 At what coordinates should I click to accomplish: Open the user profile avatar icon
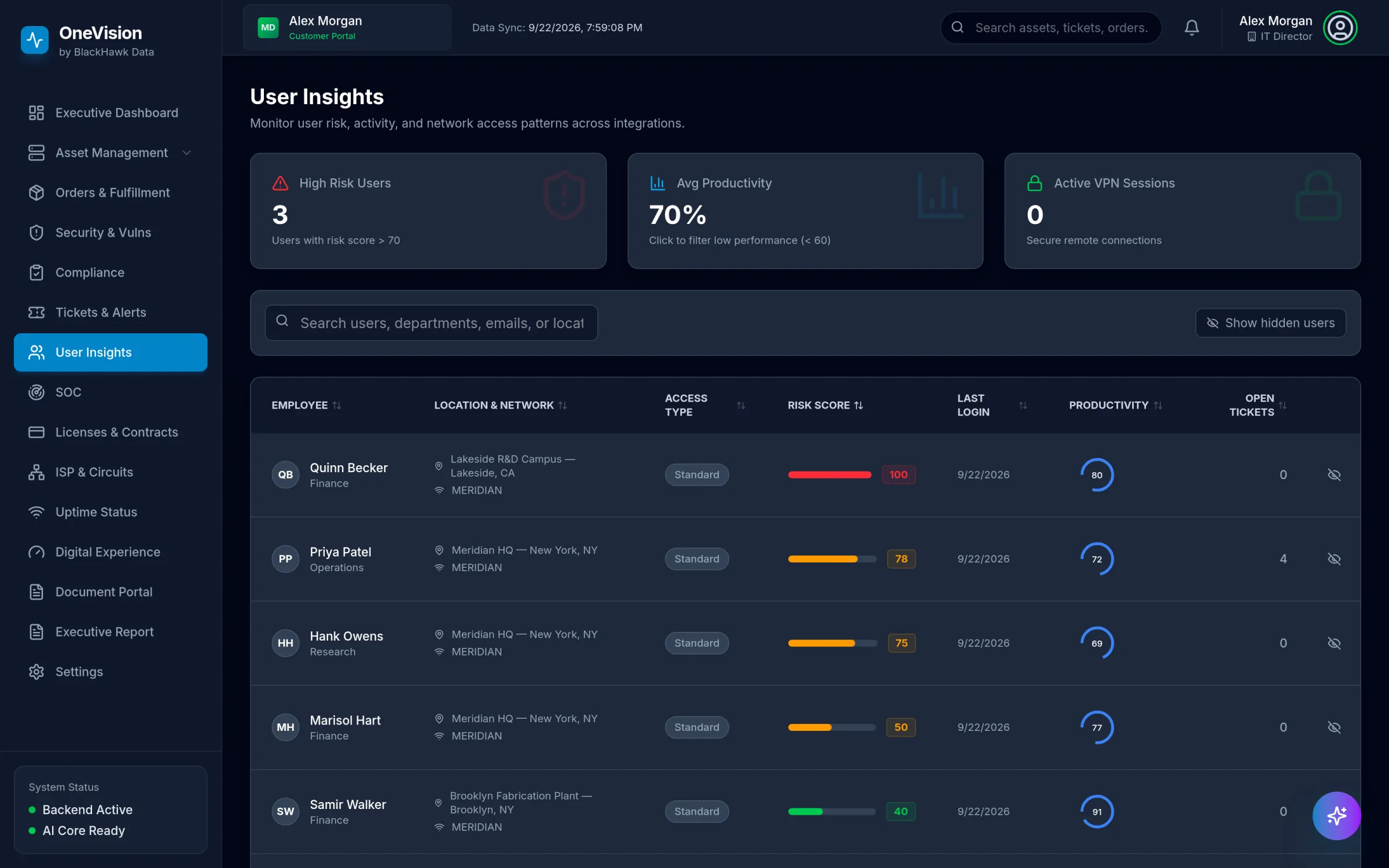(x=1340, y=27)
